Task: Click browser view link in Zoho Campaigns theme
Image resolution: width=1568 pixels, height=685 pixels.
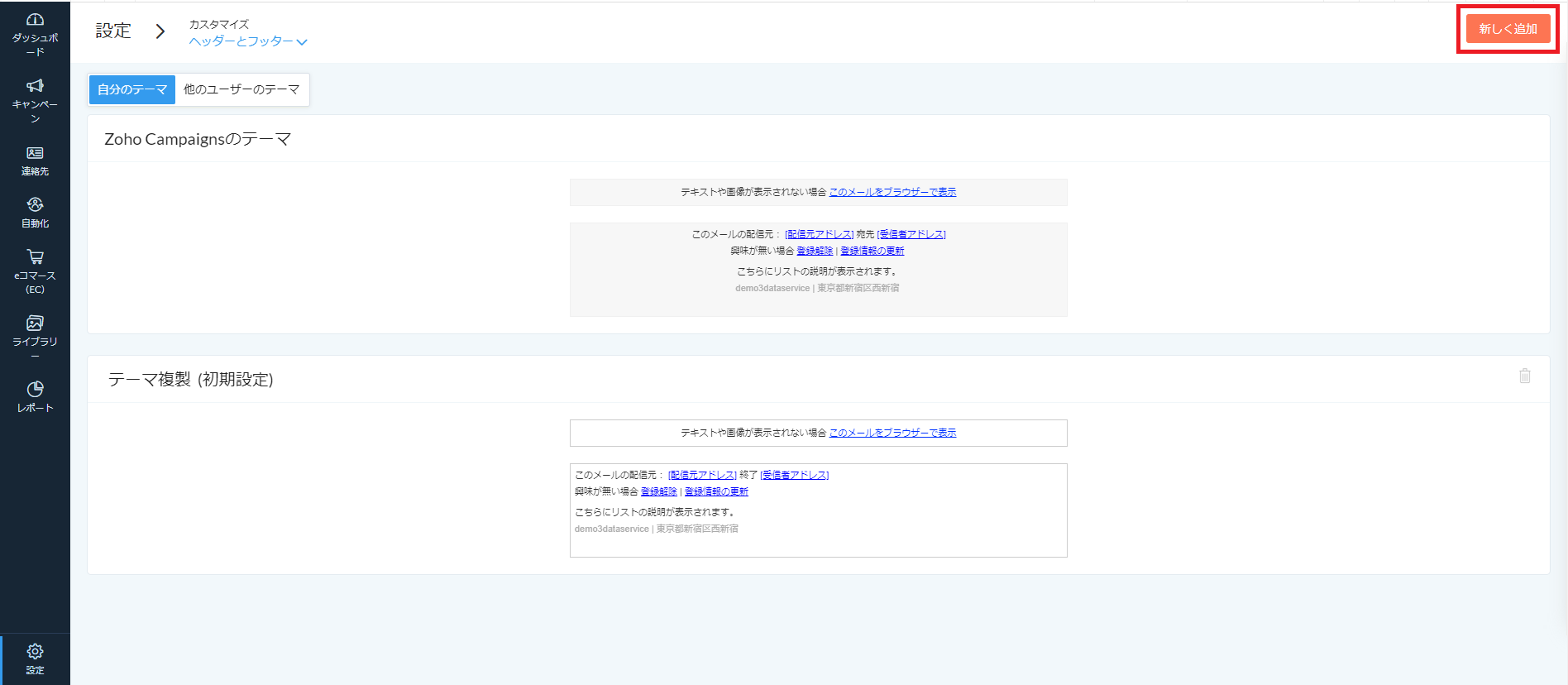Action: (892, 192)
